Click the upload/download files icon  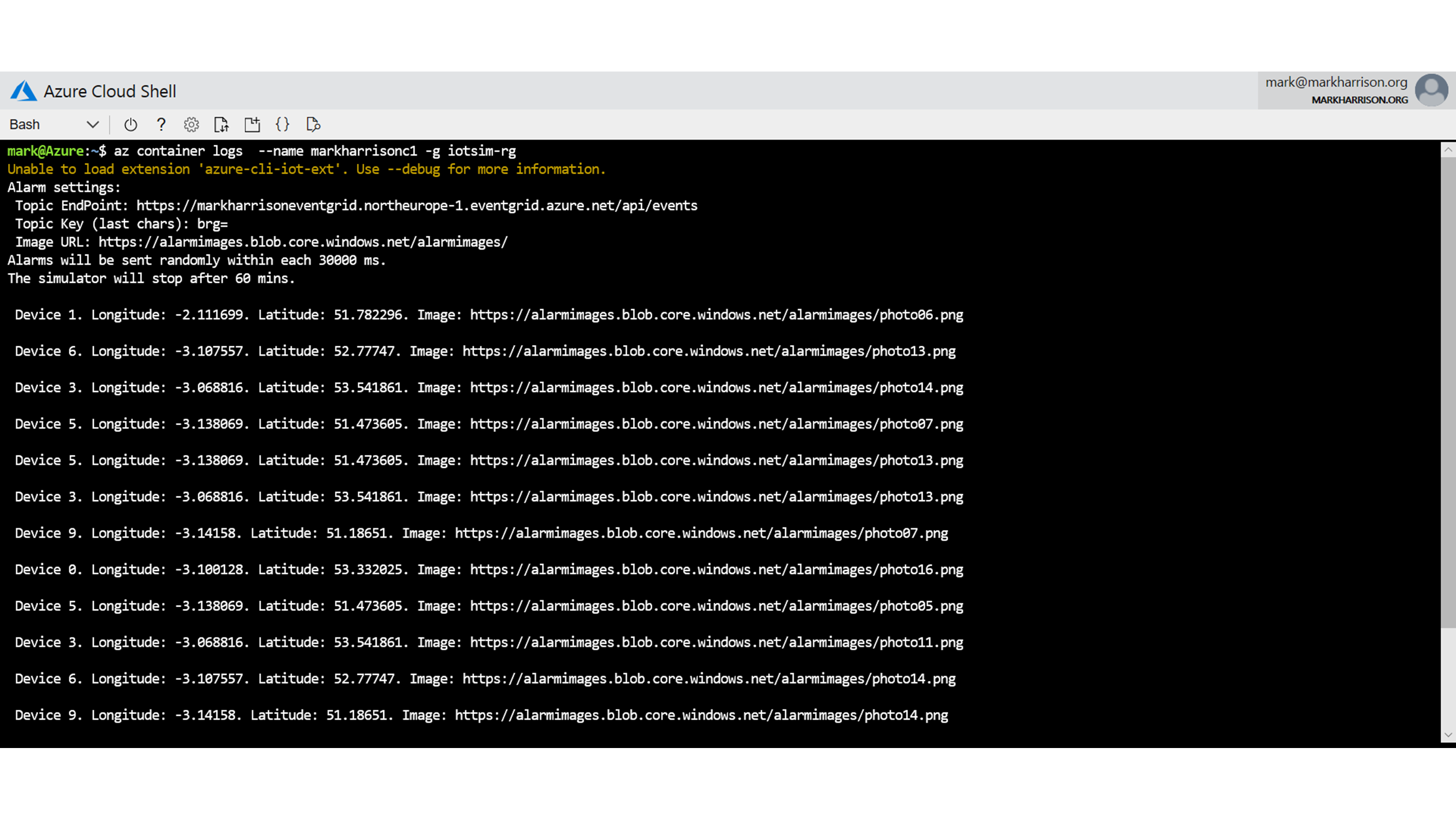(x=222, y=124)
